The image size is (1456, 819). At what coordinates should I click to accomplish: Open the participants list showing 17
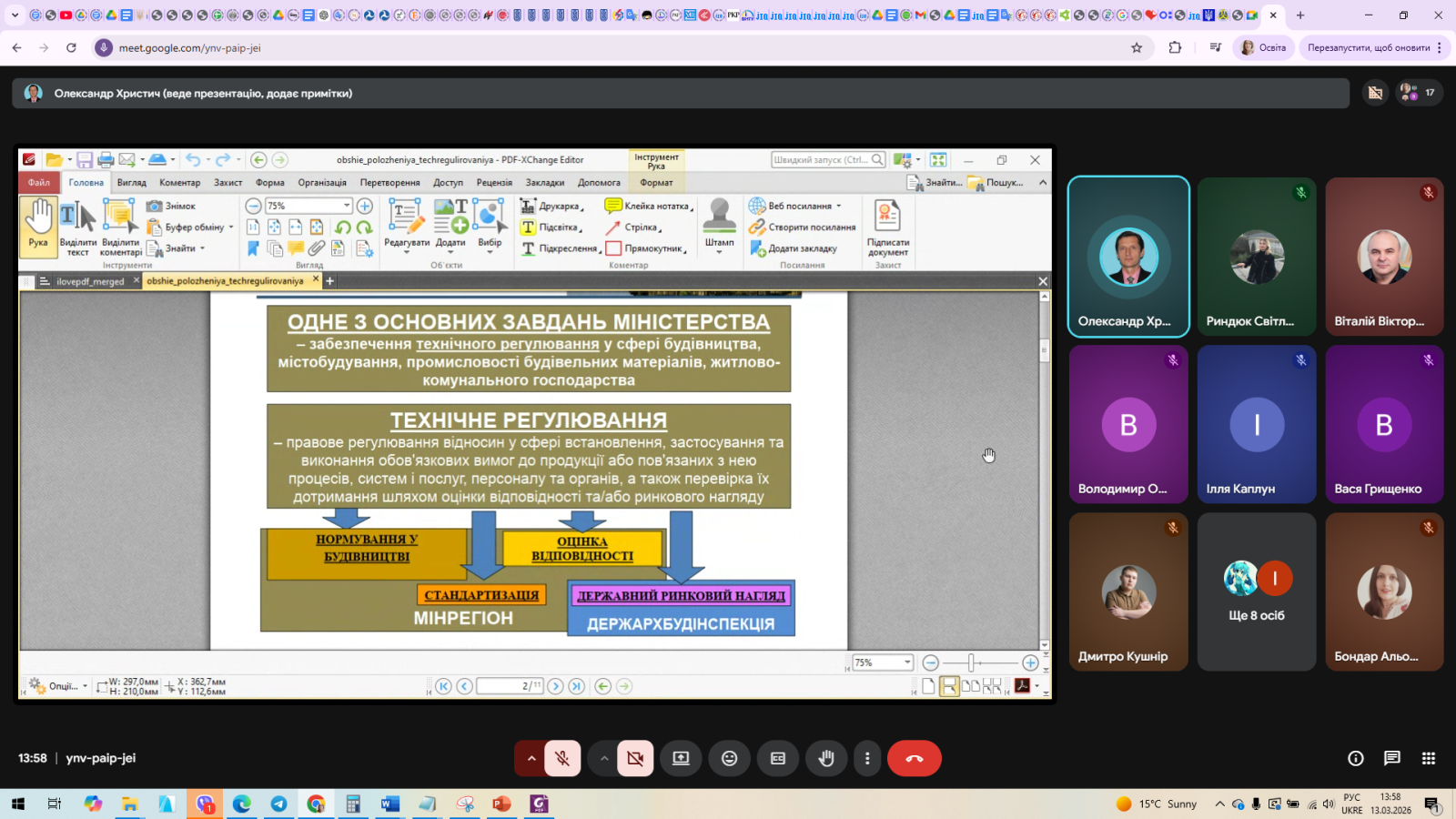pos(1418,93)
